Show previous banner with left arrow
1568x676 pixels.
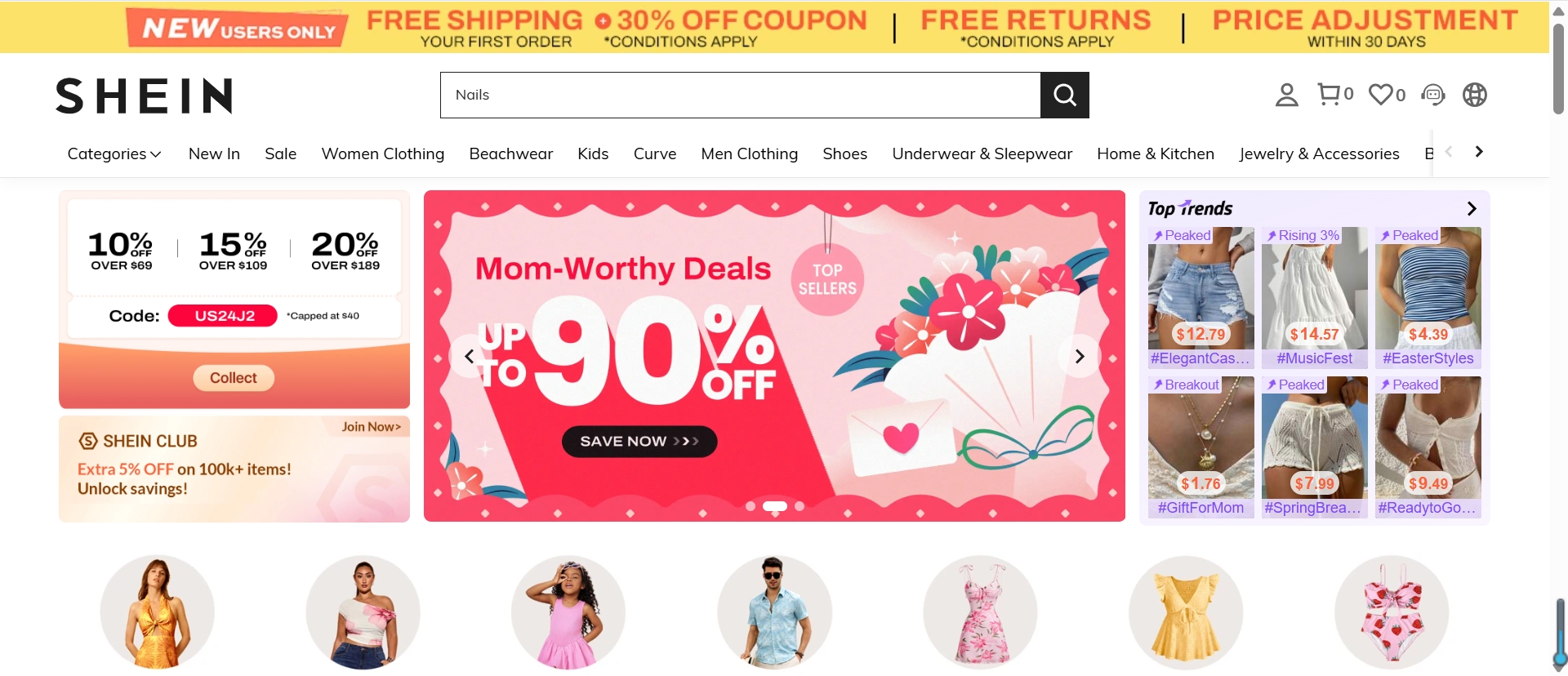tap(470, 356)
